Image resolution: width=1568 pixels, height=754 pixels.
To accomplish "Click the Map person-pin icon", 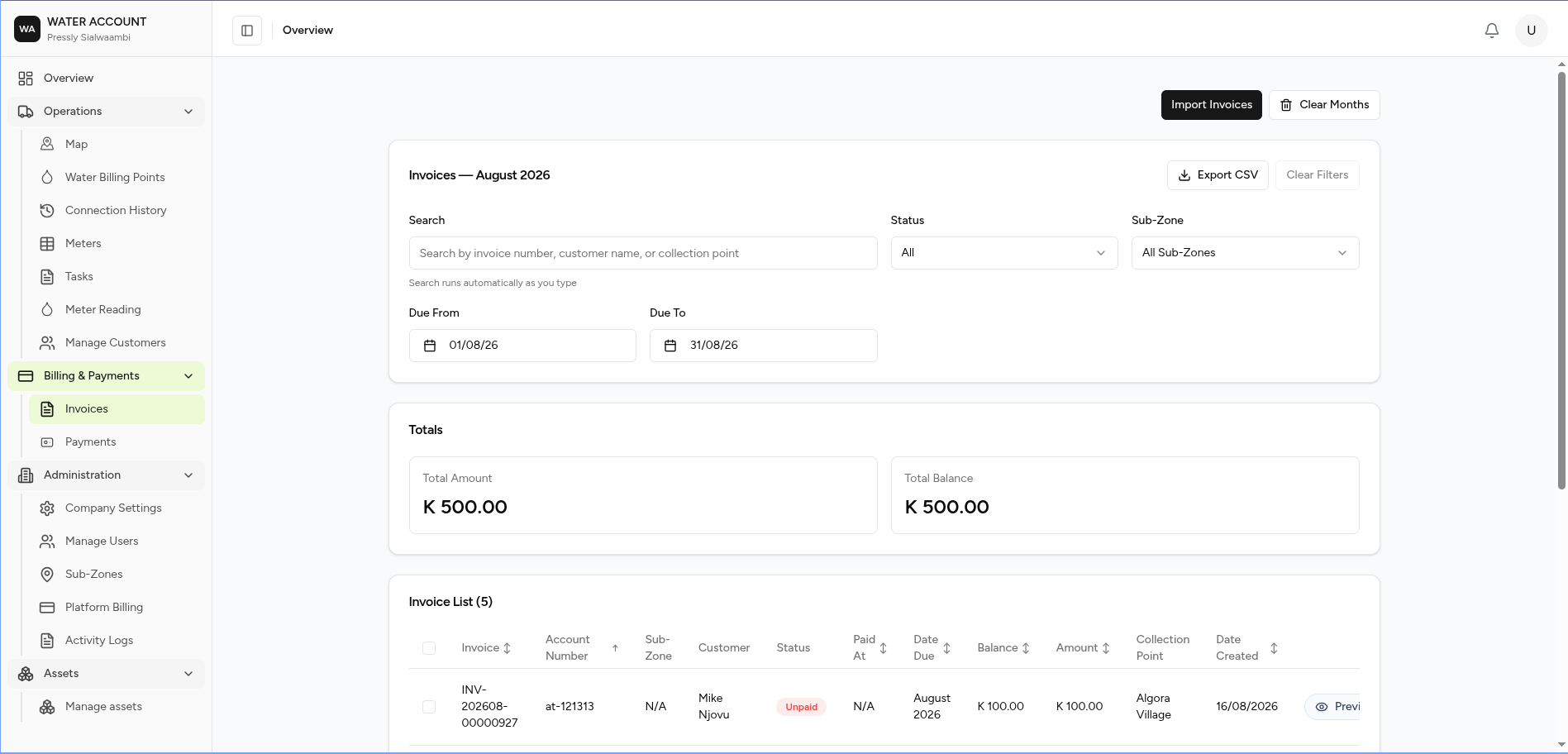I will tap(47, 144).
